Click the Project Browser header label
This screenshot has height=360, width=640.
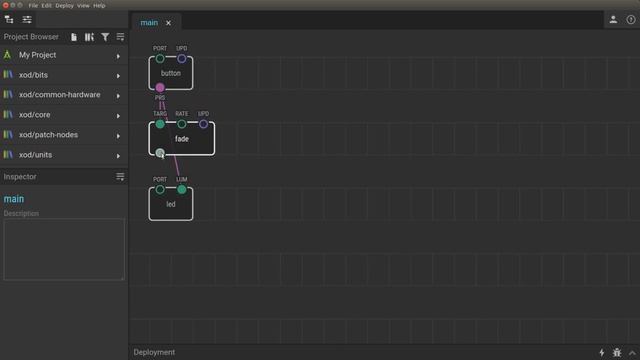(x=31, y=37)
